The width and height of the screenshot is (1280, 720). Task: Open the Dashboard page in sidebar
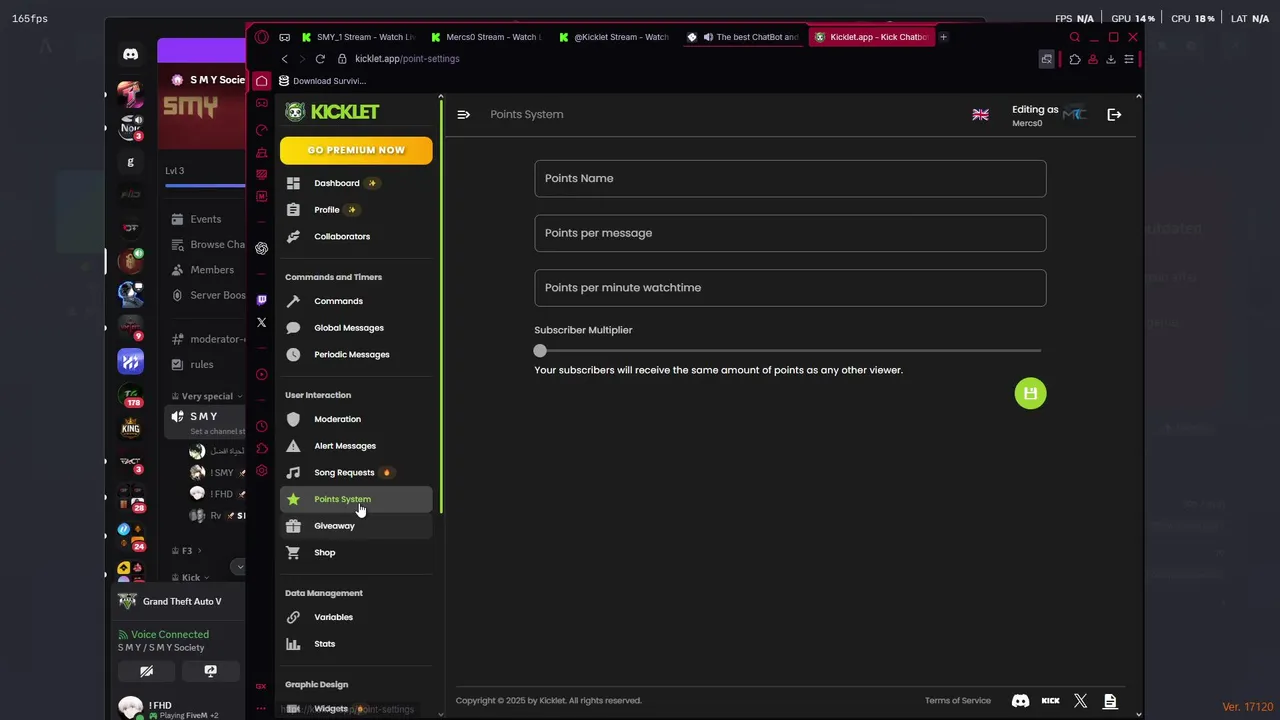(356, 183)
